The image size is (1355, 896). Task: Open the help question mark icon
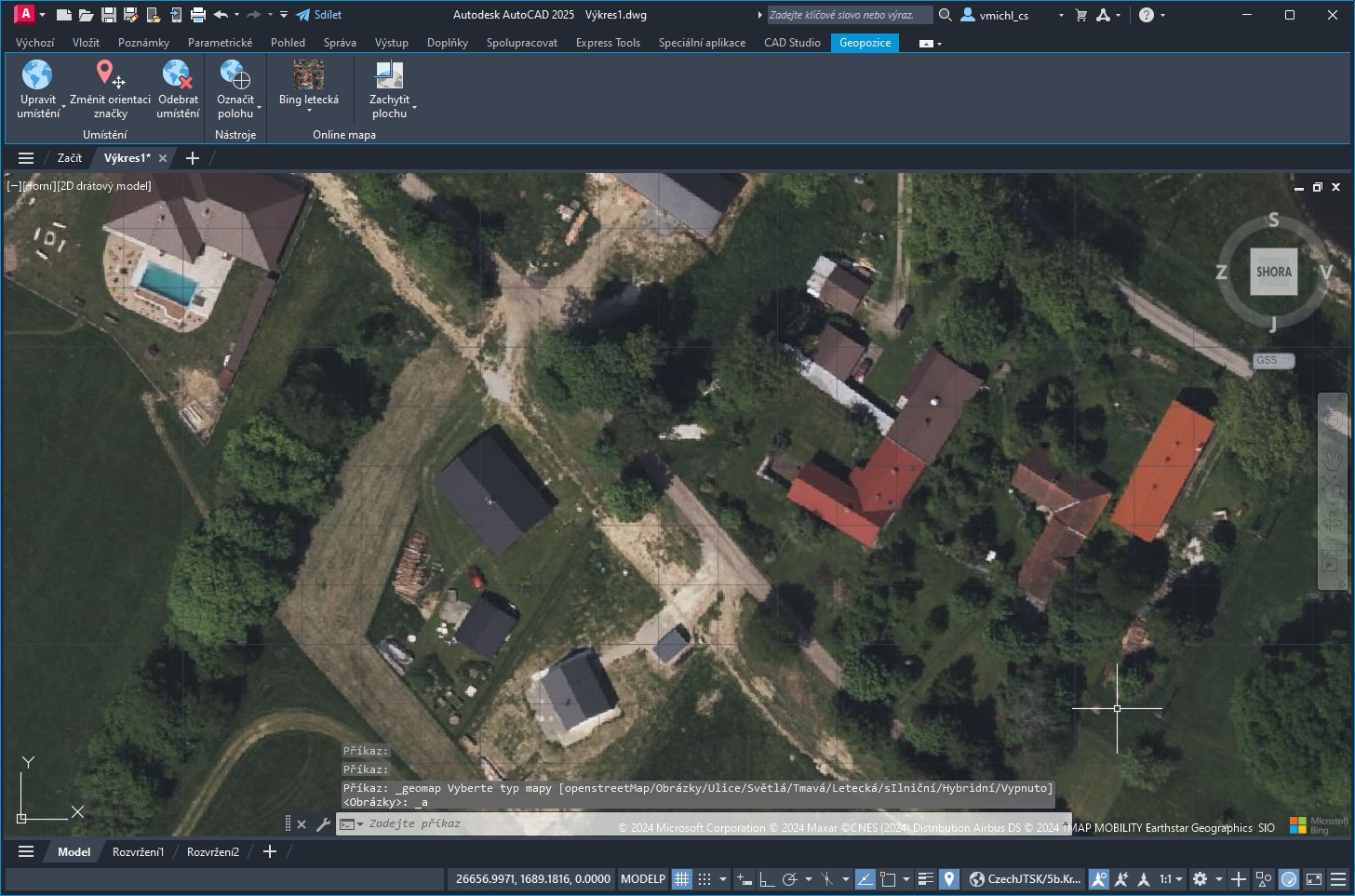[1147, 15]
